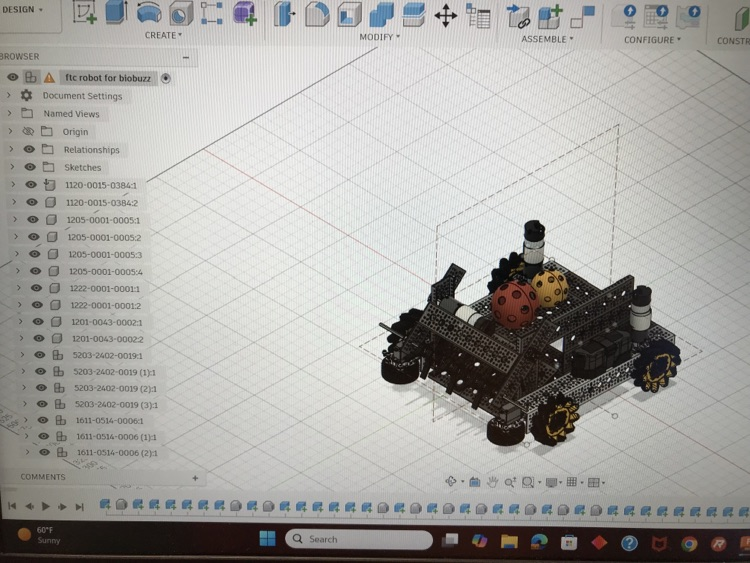Expand Named Views node
750x563 pixels.
coord(9,113)
